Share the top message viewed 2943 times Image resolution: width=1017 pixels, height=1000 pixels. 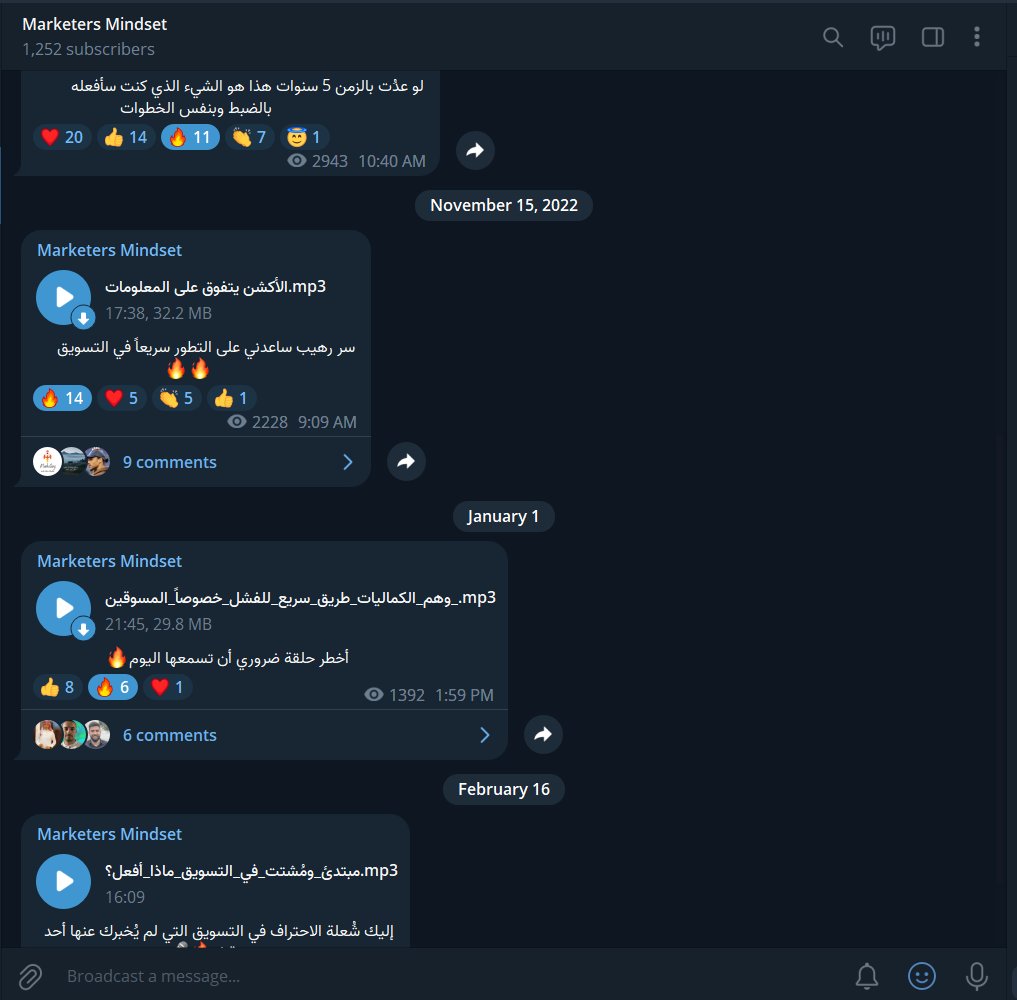click(475, 150)
